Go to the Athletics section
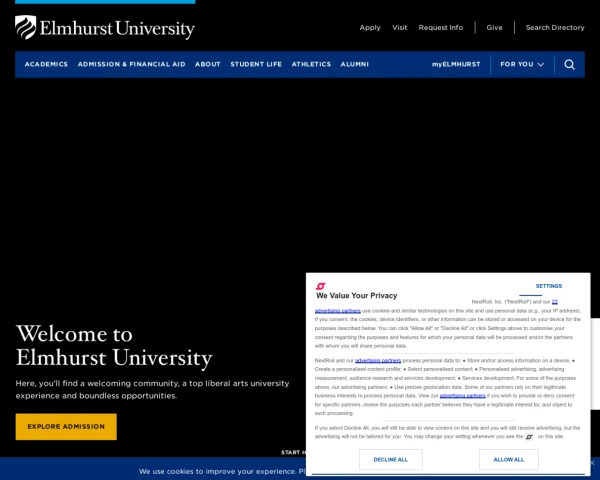Image resolution: width=600 pixels, height=480 pixels. pyautogui.click(x=311, y=64)
